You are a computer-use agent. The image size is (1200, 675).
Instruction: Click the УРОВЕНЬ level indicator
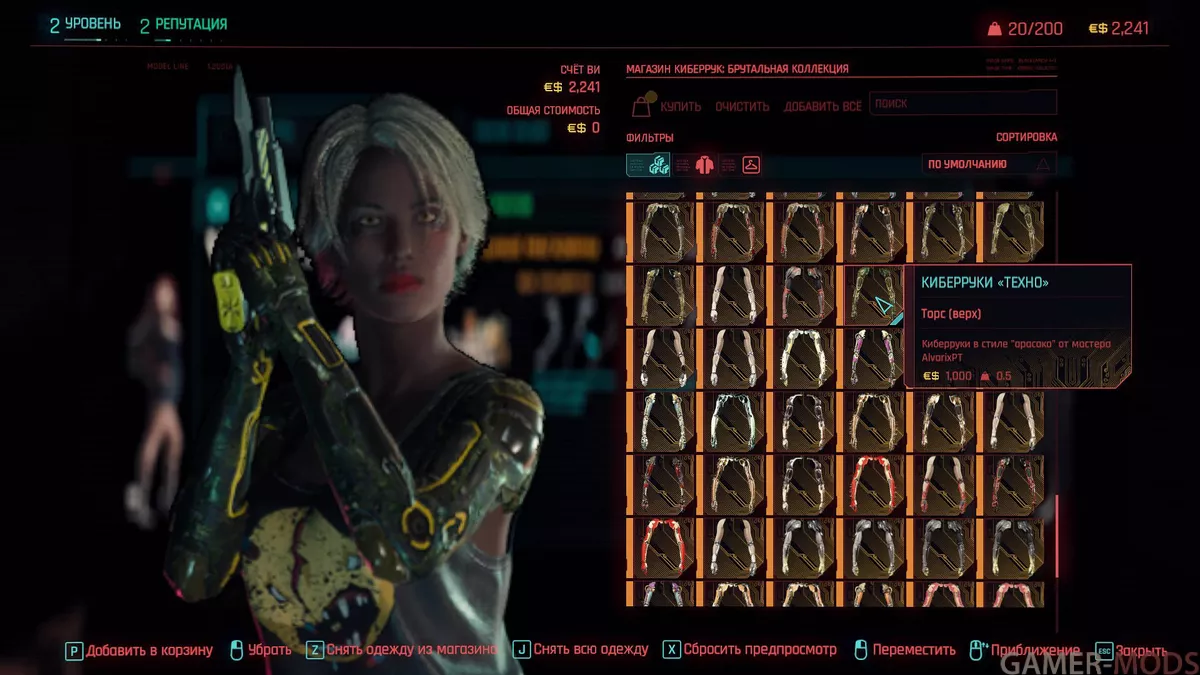pos(85,25)
